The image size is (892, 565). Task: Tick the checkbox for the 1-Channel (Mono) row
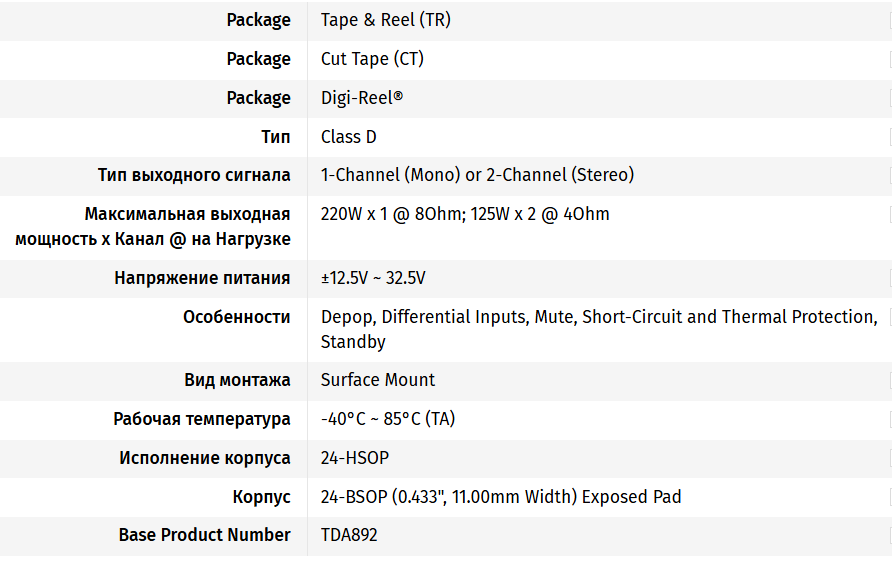889,175
